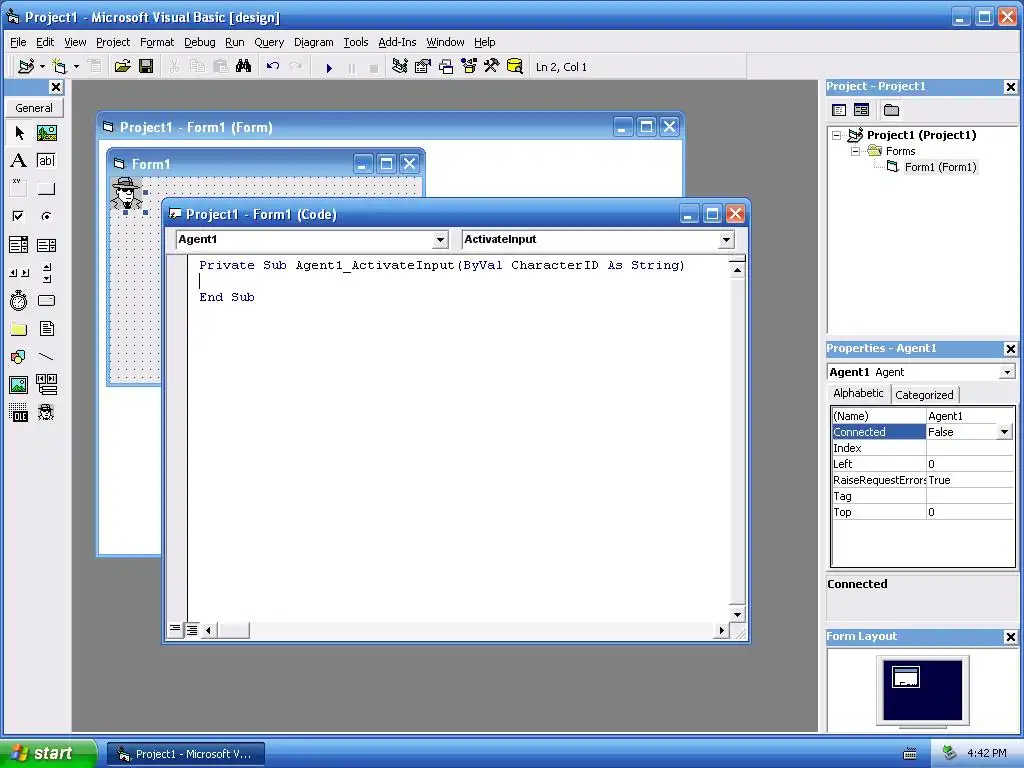
Task: Select the CommandButton control in the toolbox
Action: coord(46,189)
